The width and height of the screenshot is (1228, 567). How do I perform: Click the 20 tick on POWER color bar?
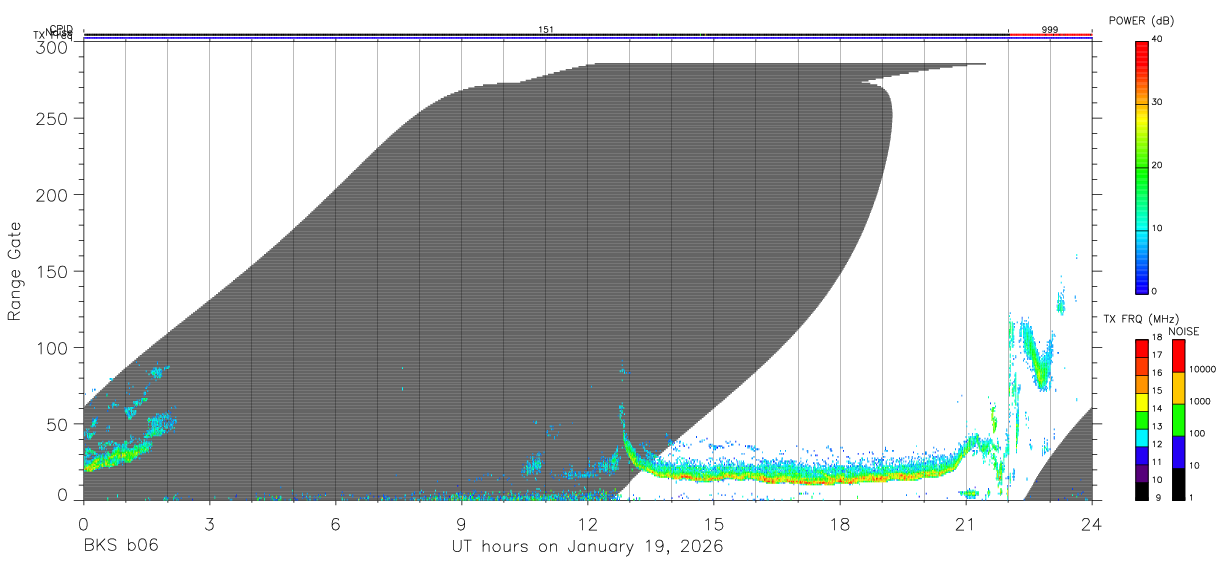coord(1159,166)
